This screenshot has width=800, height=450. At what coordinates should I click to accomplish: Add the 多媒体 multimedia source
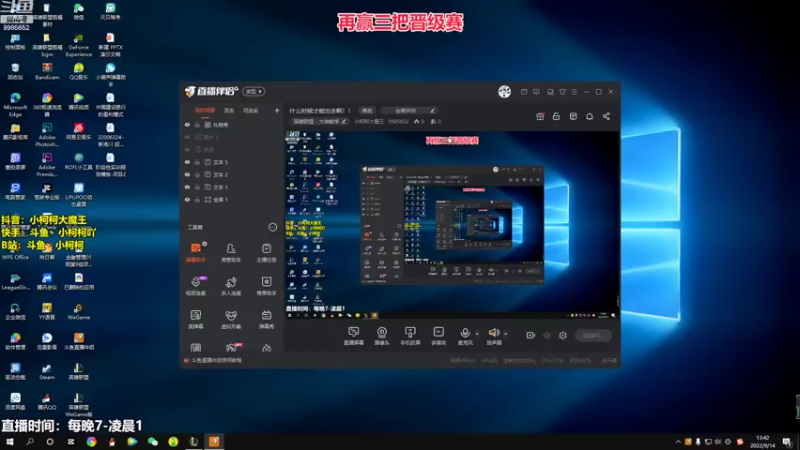pos(439,336)
